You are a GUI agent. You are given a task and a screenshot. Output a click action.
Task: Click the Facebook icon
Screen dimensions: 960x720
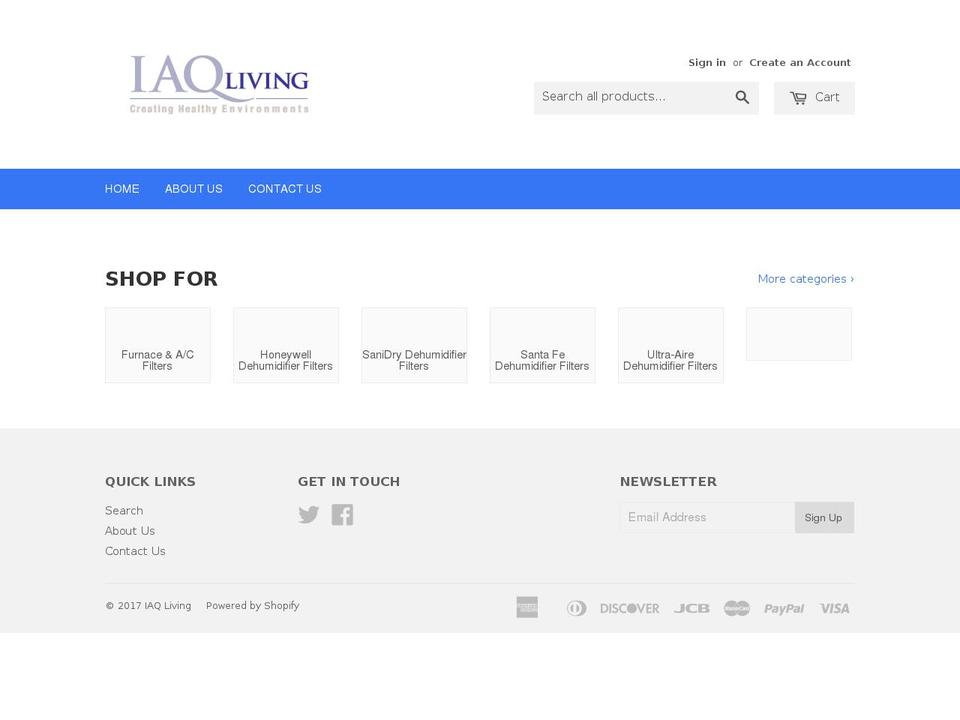(x=342, y=514)
